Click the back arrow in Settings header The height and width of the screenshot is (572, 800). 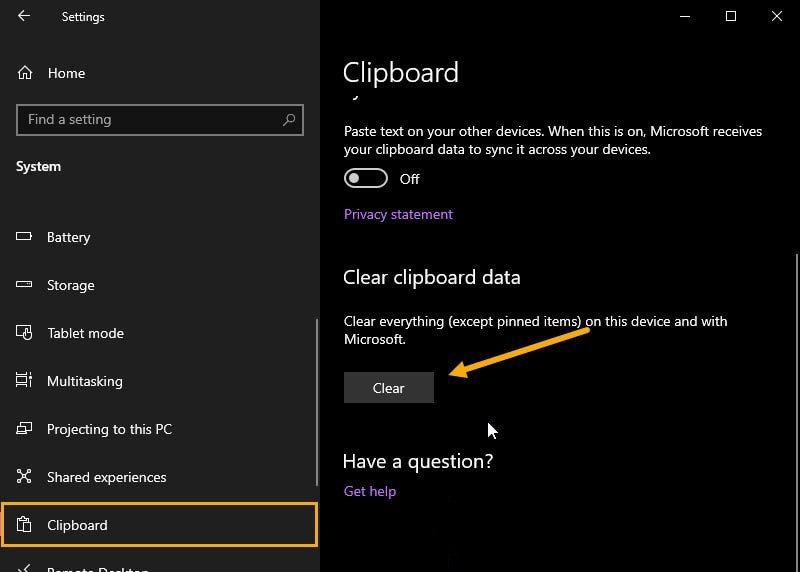point(24,16)
